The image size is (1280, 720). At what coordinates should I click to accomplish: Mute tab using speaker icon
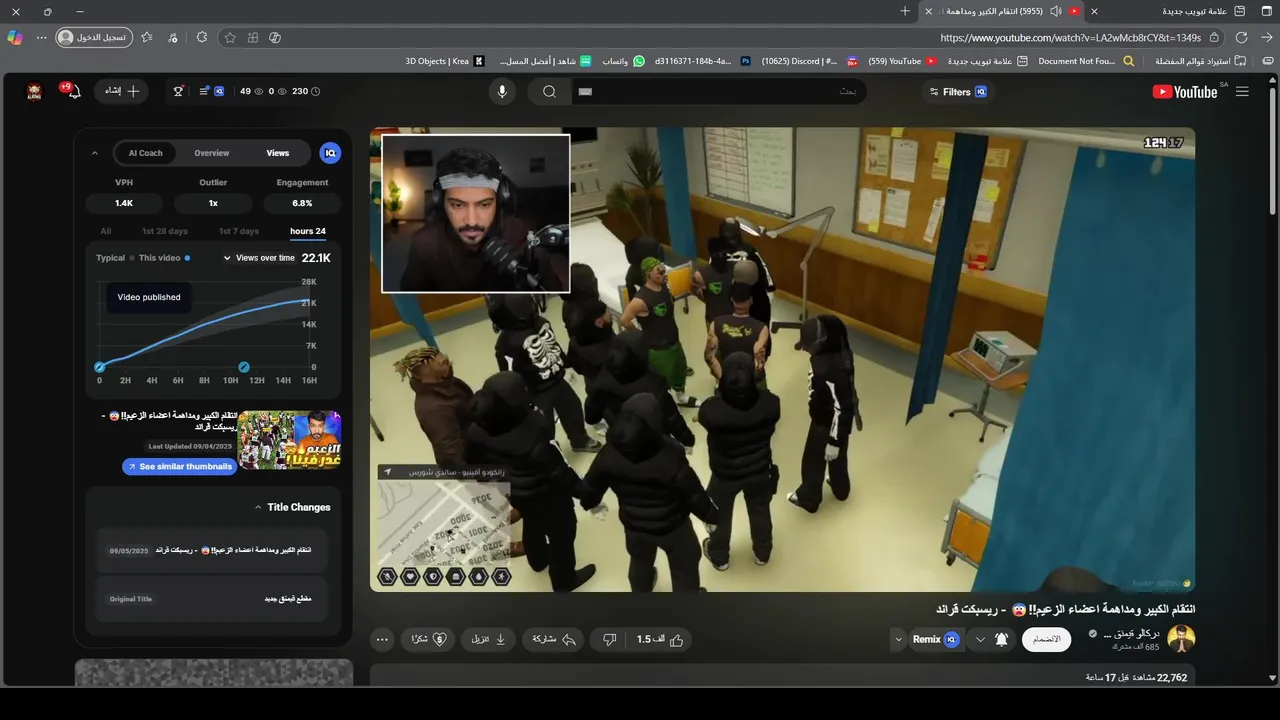tap(1055, 11)
